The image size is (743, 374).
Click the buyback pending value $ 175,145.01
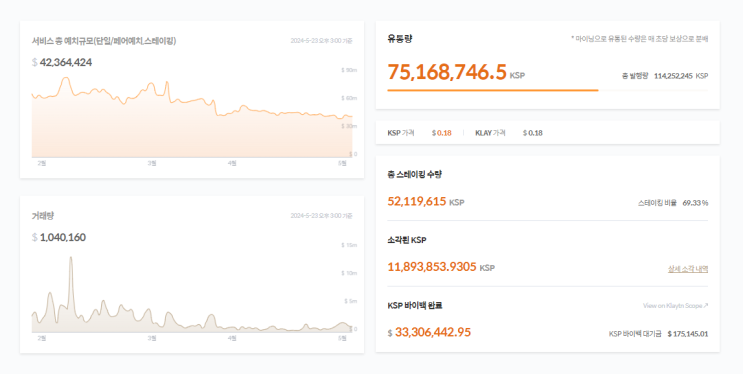pos(688,334)
